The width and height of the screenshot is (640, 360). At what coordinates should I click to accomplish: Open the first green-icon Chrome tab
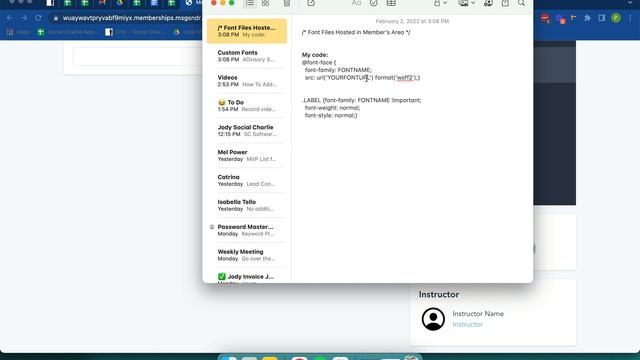pyautogui.click(x=67, y=3)
